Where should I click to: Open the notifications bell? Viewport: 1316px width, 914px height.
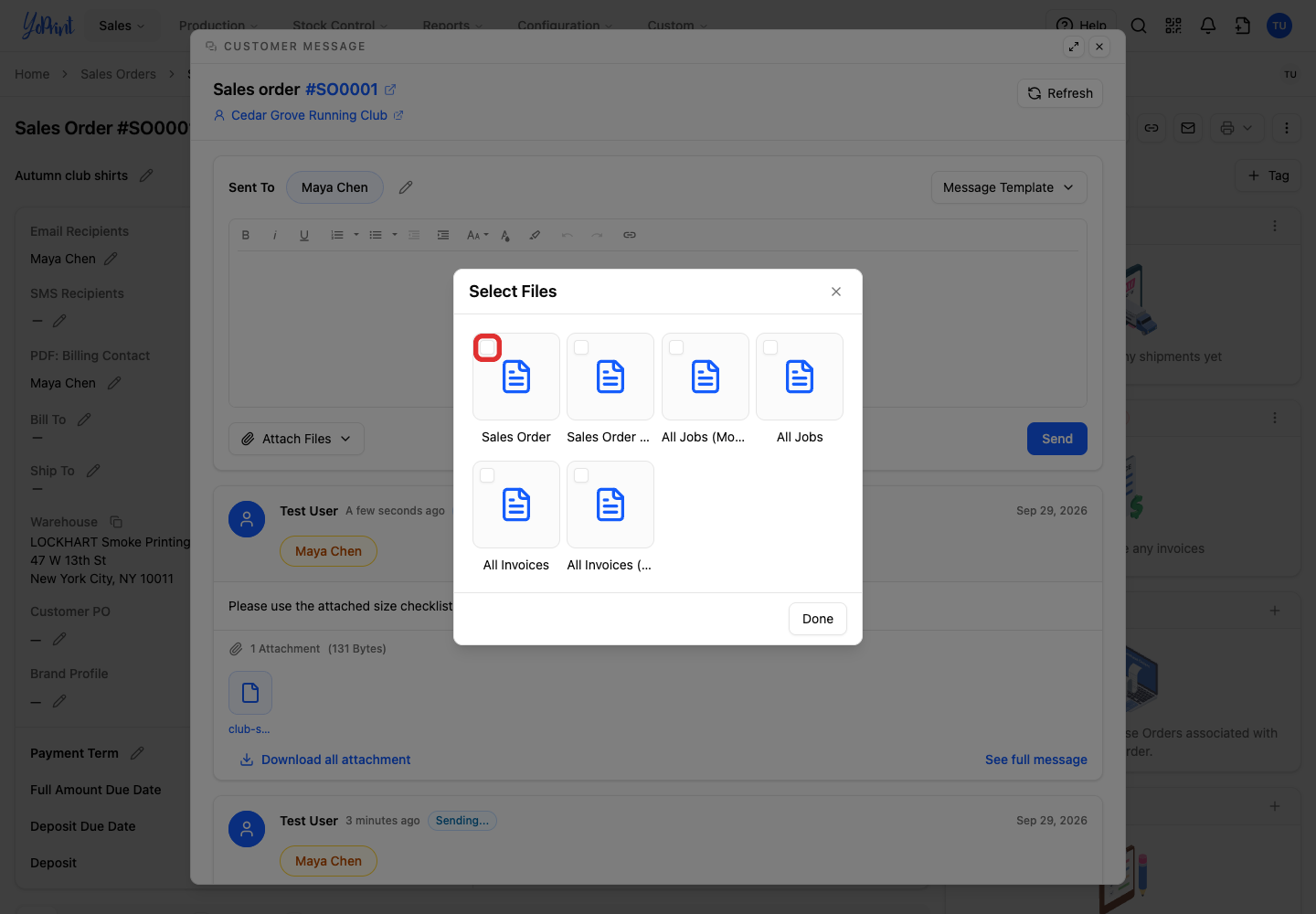(x=1208, y=26)
